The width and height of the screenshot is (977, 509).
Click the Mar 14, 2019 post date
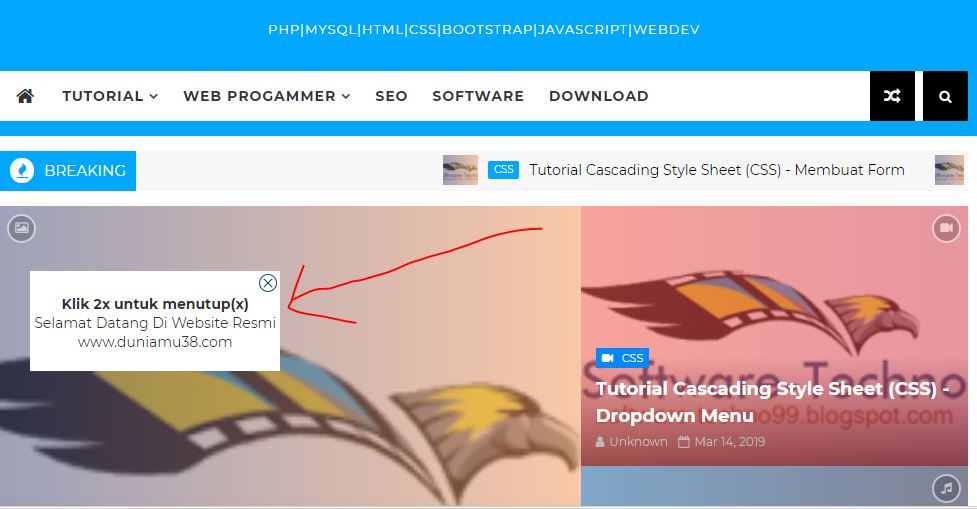point(722,442)
